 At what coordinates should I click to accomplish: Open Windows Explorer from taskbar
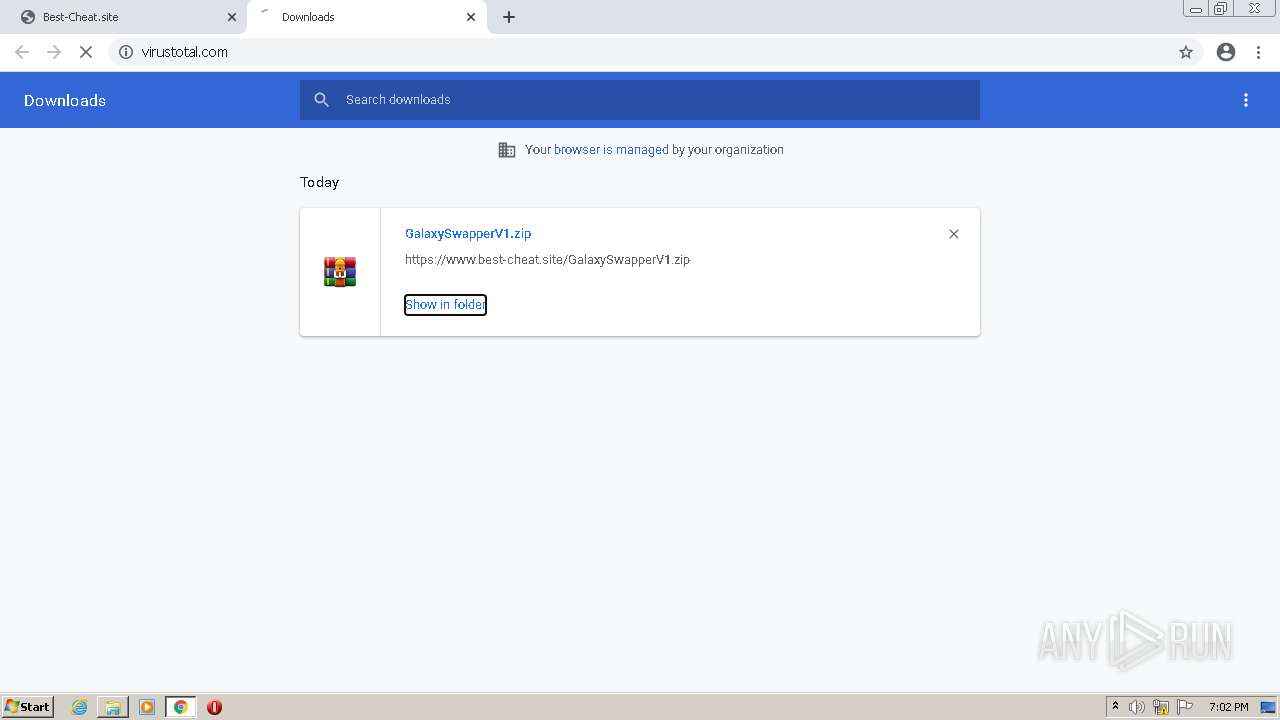(113, 707)
